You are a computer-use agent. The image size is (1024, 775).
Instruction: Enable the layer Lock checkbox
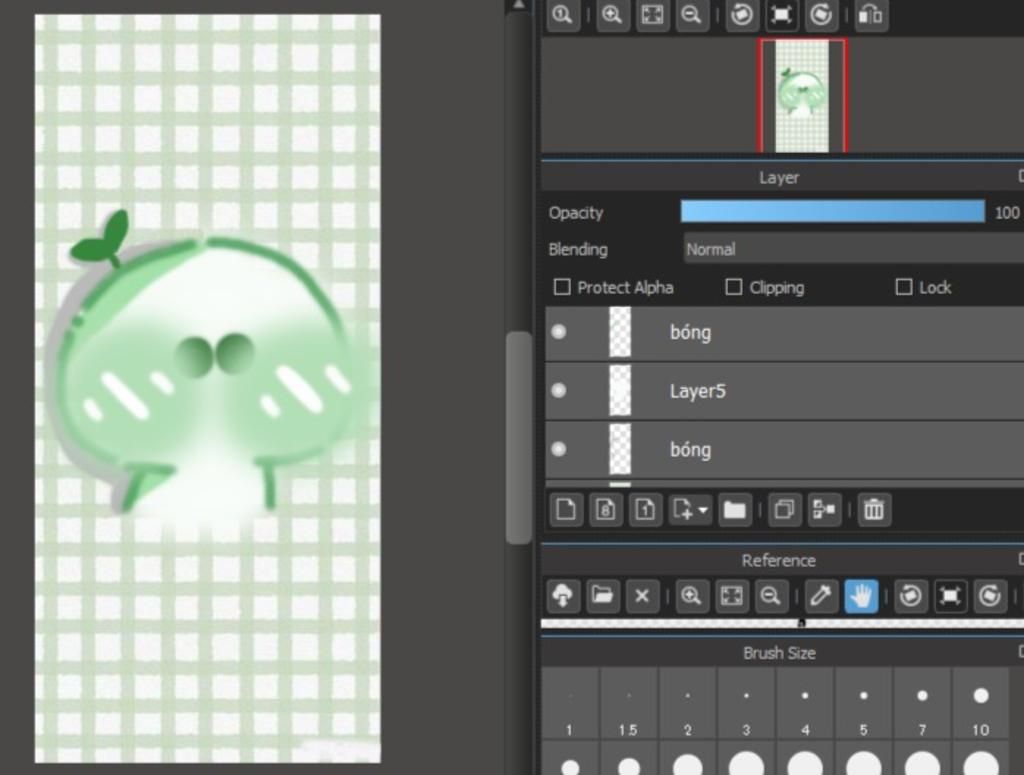(904, 287)
